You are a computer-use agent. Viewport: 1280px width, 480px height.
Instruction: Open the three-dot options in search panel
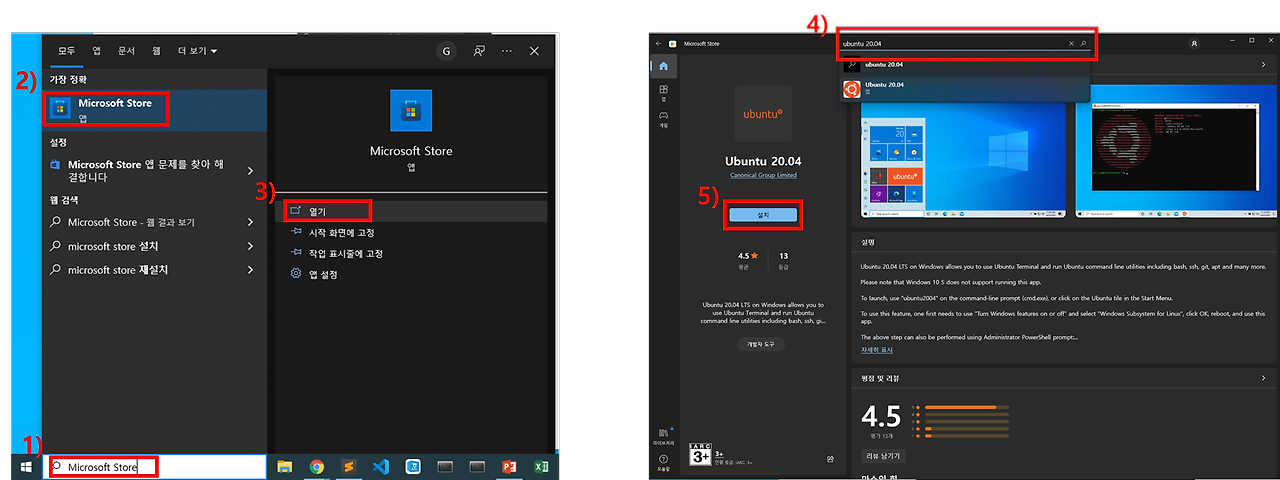click(x=507, y=51)
